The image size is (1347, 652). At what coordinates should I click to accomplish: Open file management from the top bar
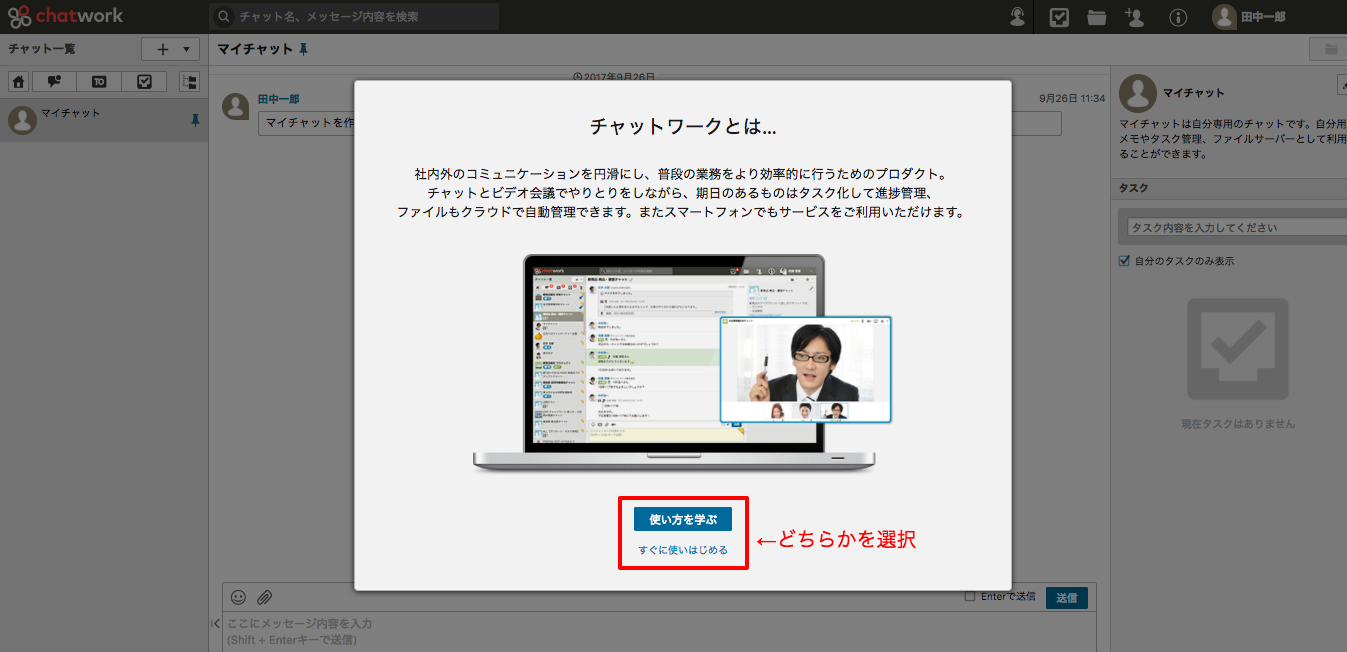(x=1096, y=17)
